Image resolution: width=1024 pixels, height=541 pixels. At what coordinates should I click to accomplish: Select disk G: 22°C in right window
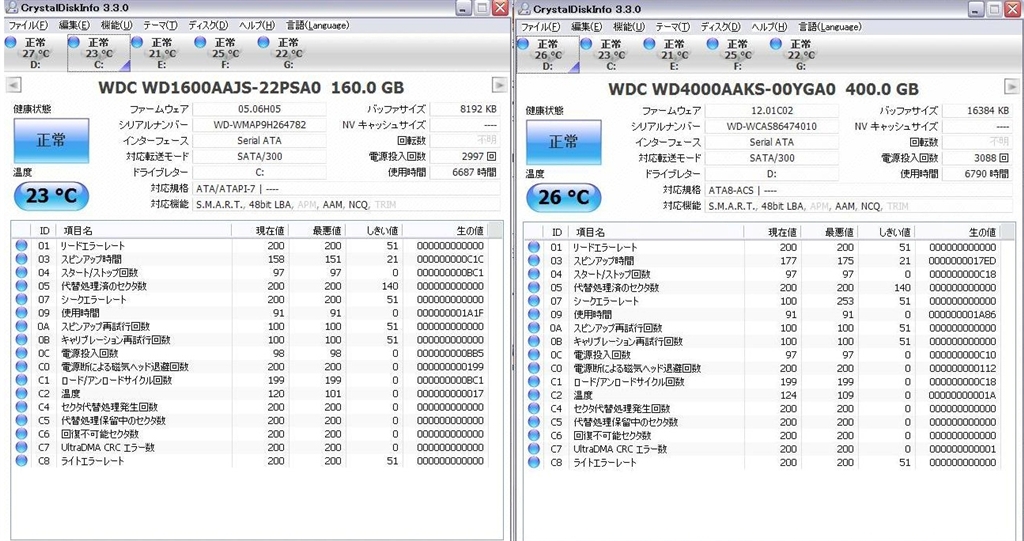click(801, 54)
